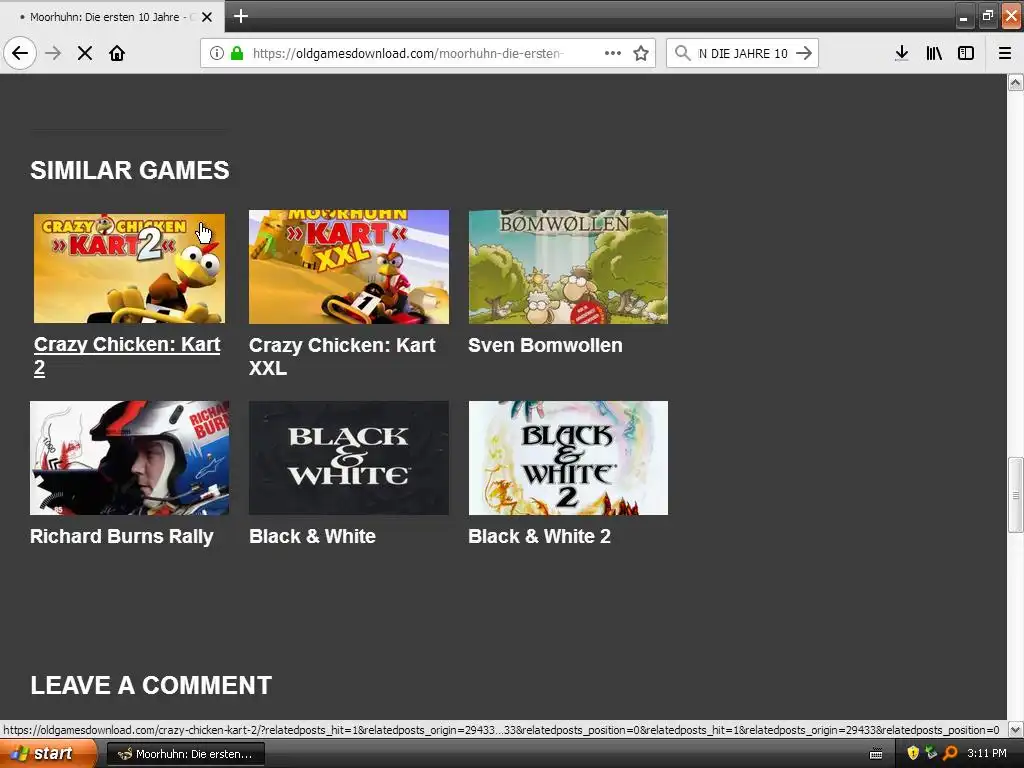Viewport: 1024px width, 768px height.
Task: Click the LEAVE A COMMENT heading
Action: (151, 686)
